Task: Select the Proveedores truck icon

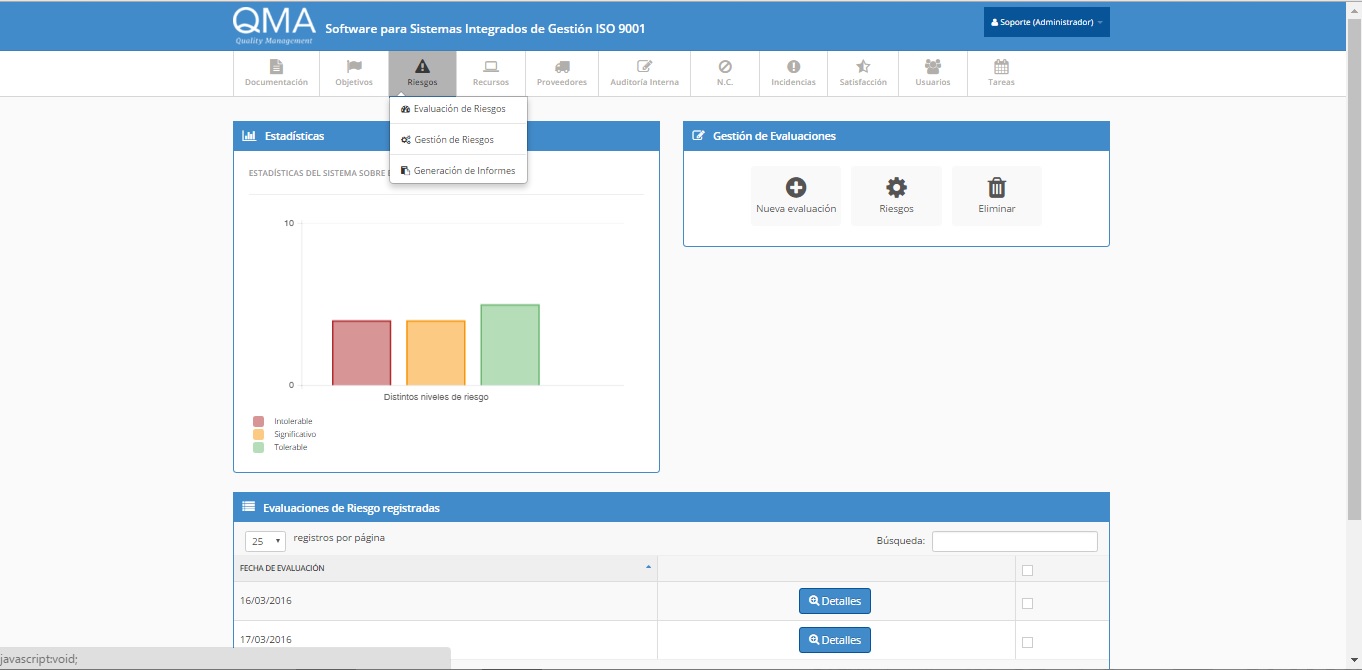Action: click(x=562, y=67)
